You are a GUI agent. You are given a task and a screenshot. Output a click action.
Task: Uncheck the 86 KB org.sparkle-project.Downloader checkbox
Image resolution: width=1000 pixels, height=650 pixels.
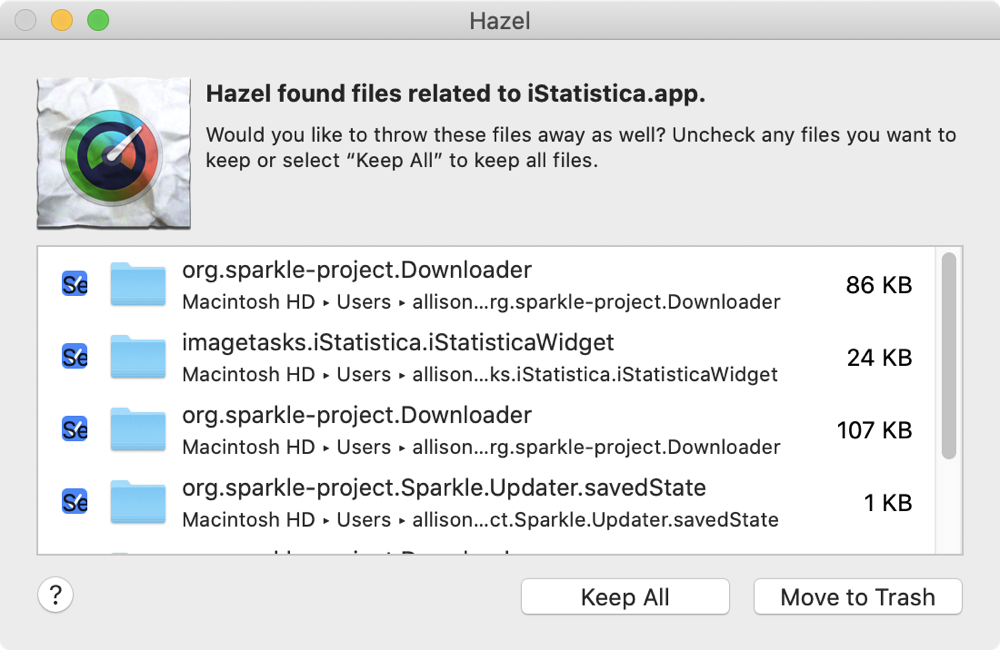coord(75,284)
